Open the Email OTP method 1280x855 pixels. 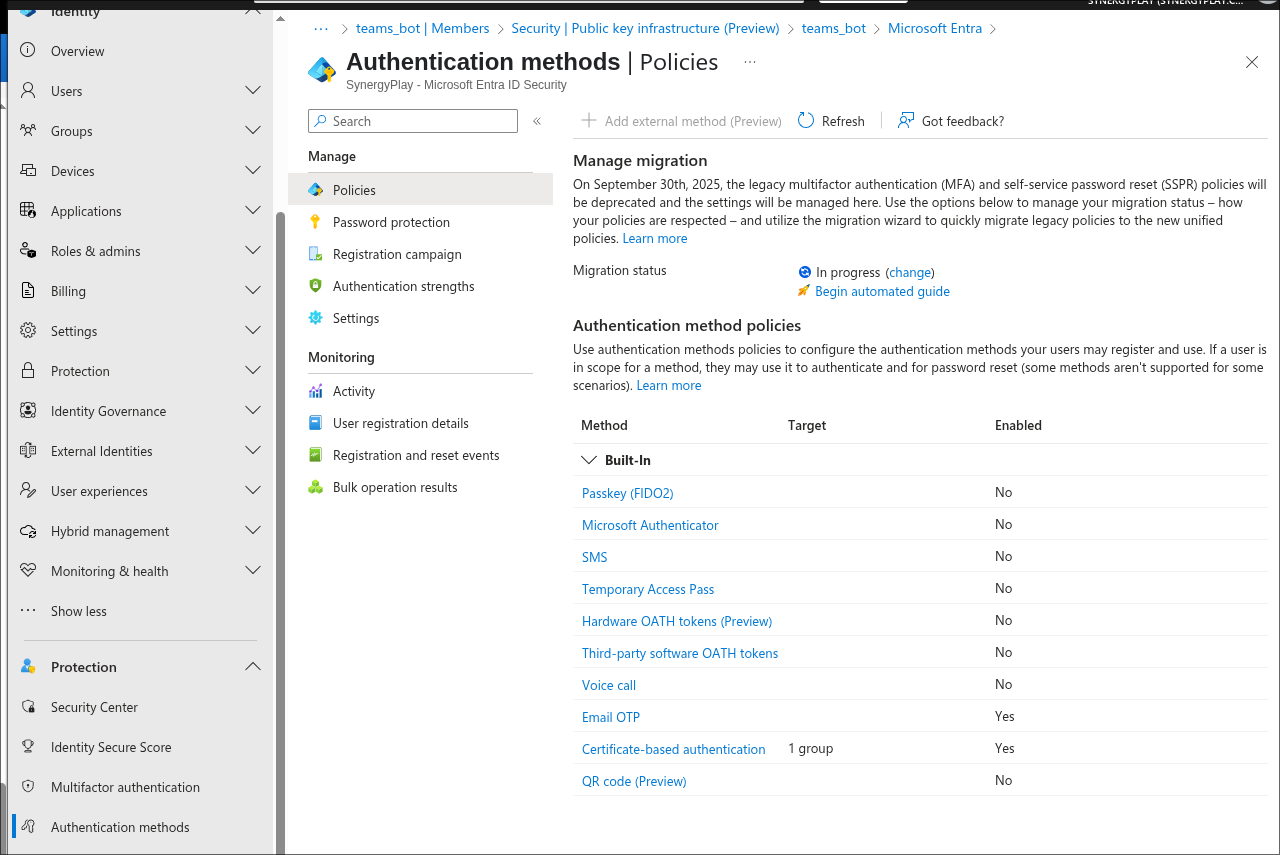point(611,717)
